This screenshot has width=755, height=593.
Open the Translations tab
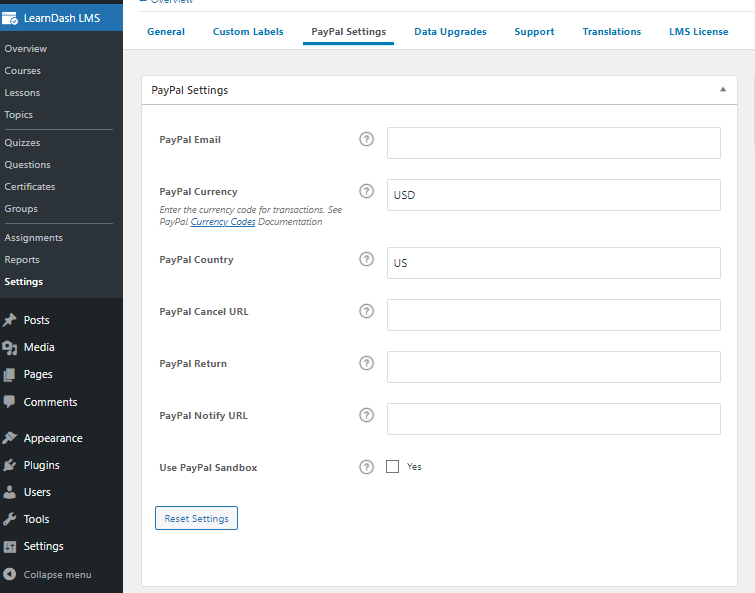pyautogui.click(x=612, y=32)
